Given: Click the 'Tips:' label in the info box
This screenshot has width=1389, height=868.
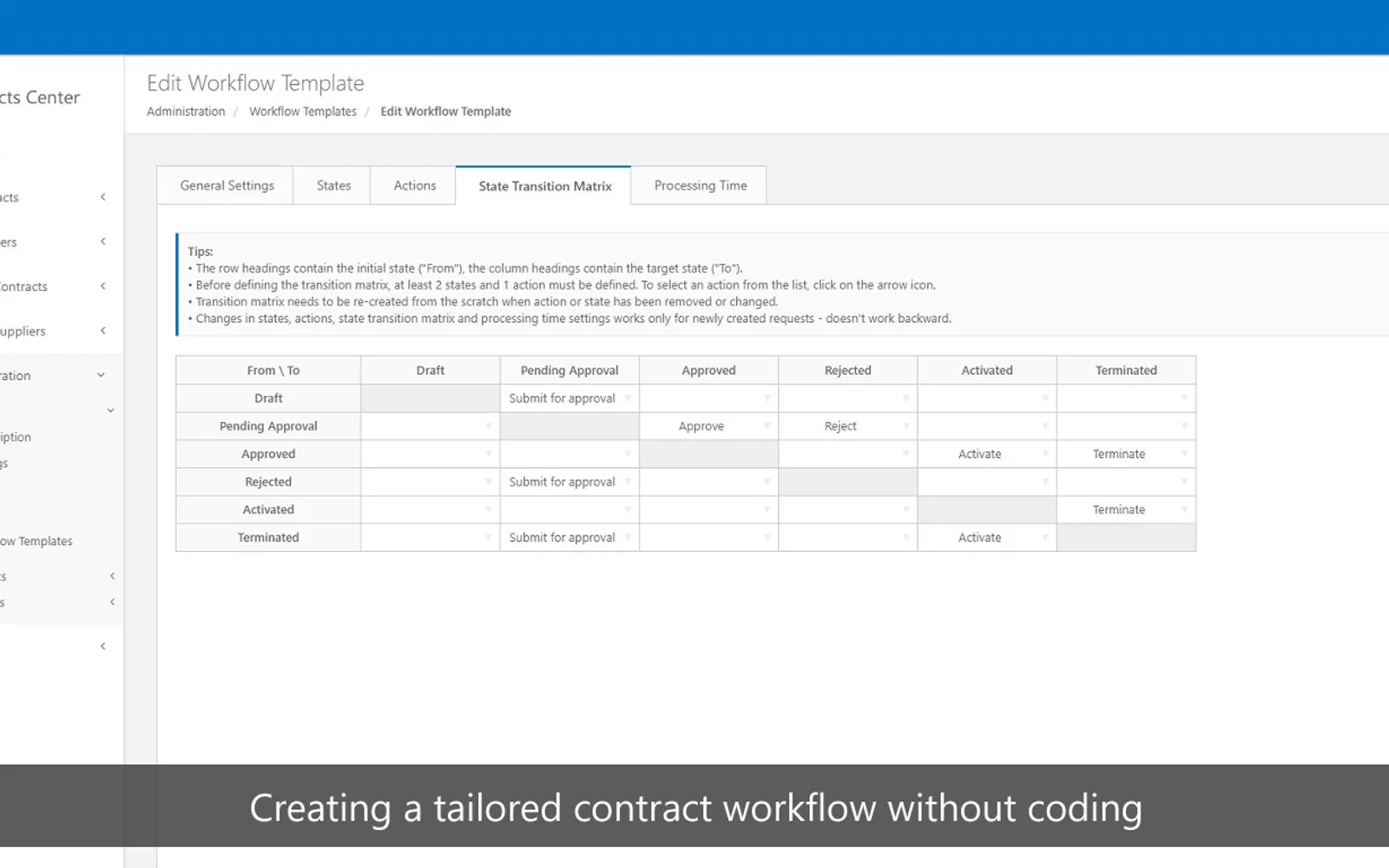Looking at the screenshot, I should click(201, 252).
